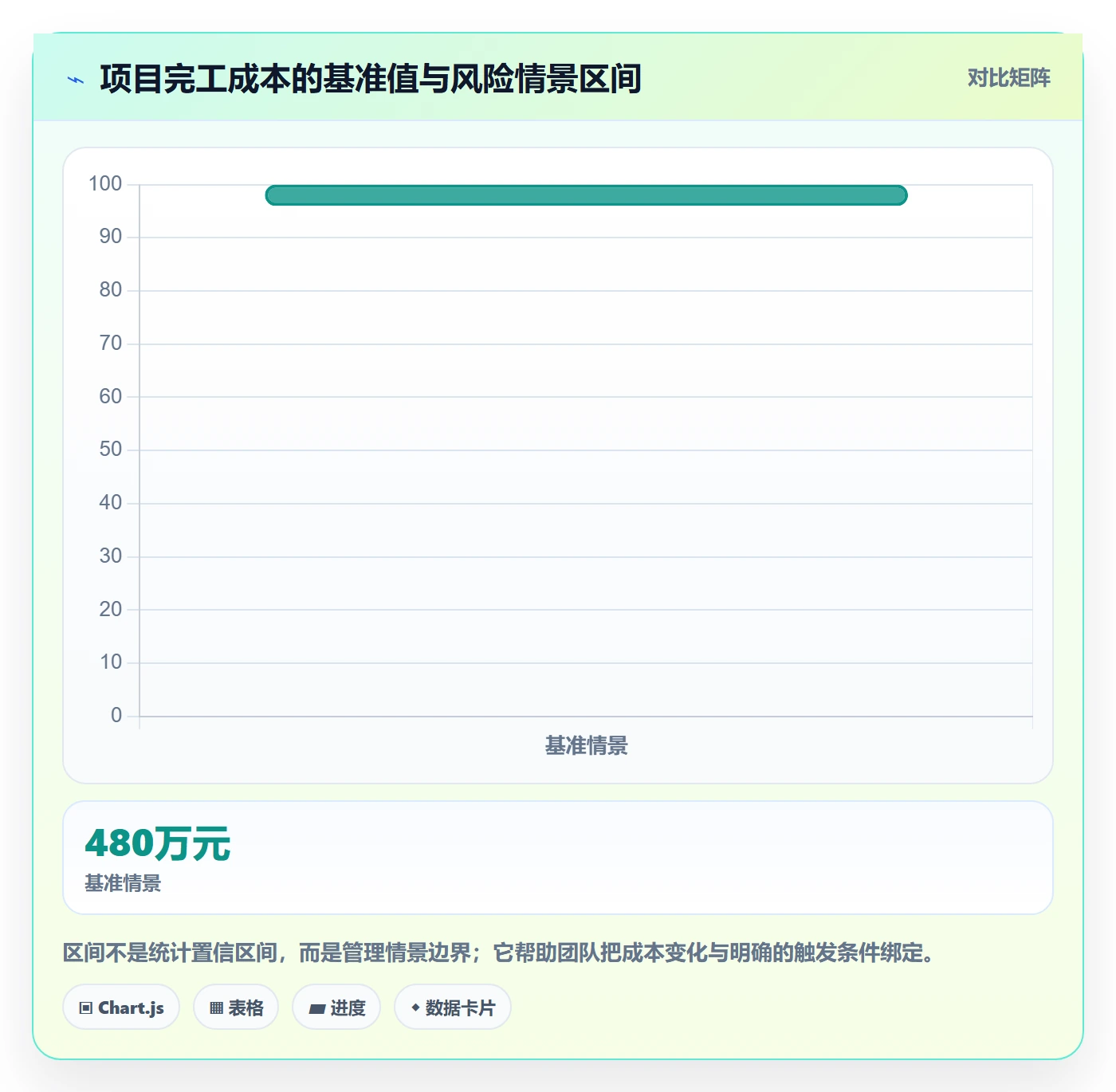Click the bar icon in 进度 chip
This screenshot has width=1116, height=1092.
click(316, 1009)
